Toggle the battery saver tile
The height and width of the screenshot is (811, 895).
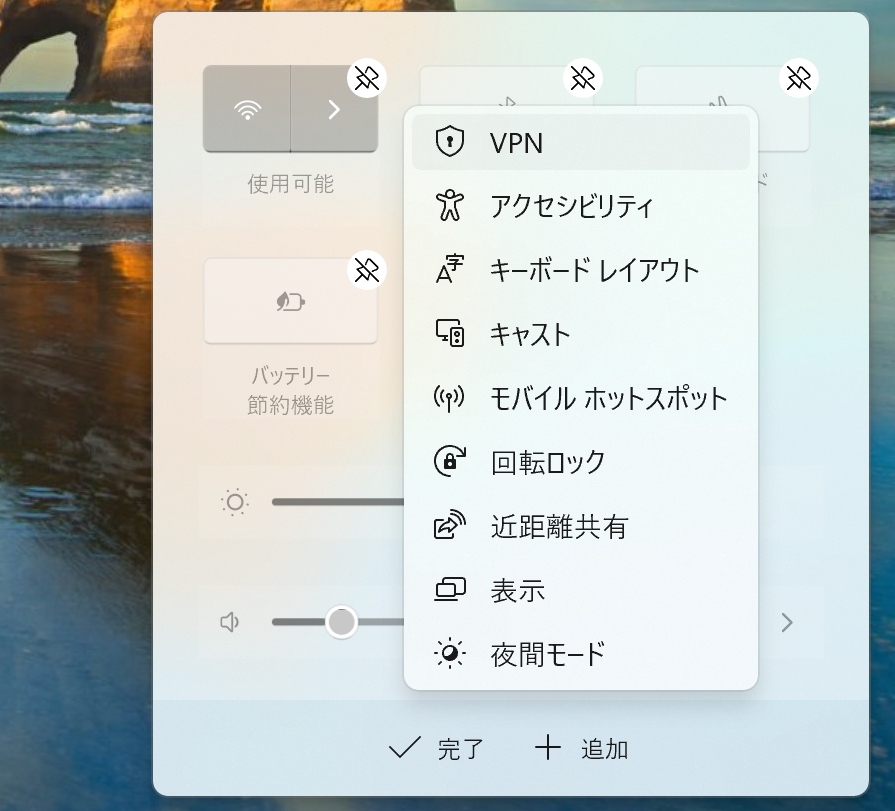(291, 301)
